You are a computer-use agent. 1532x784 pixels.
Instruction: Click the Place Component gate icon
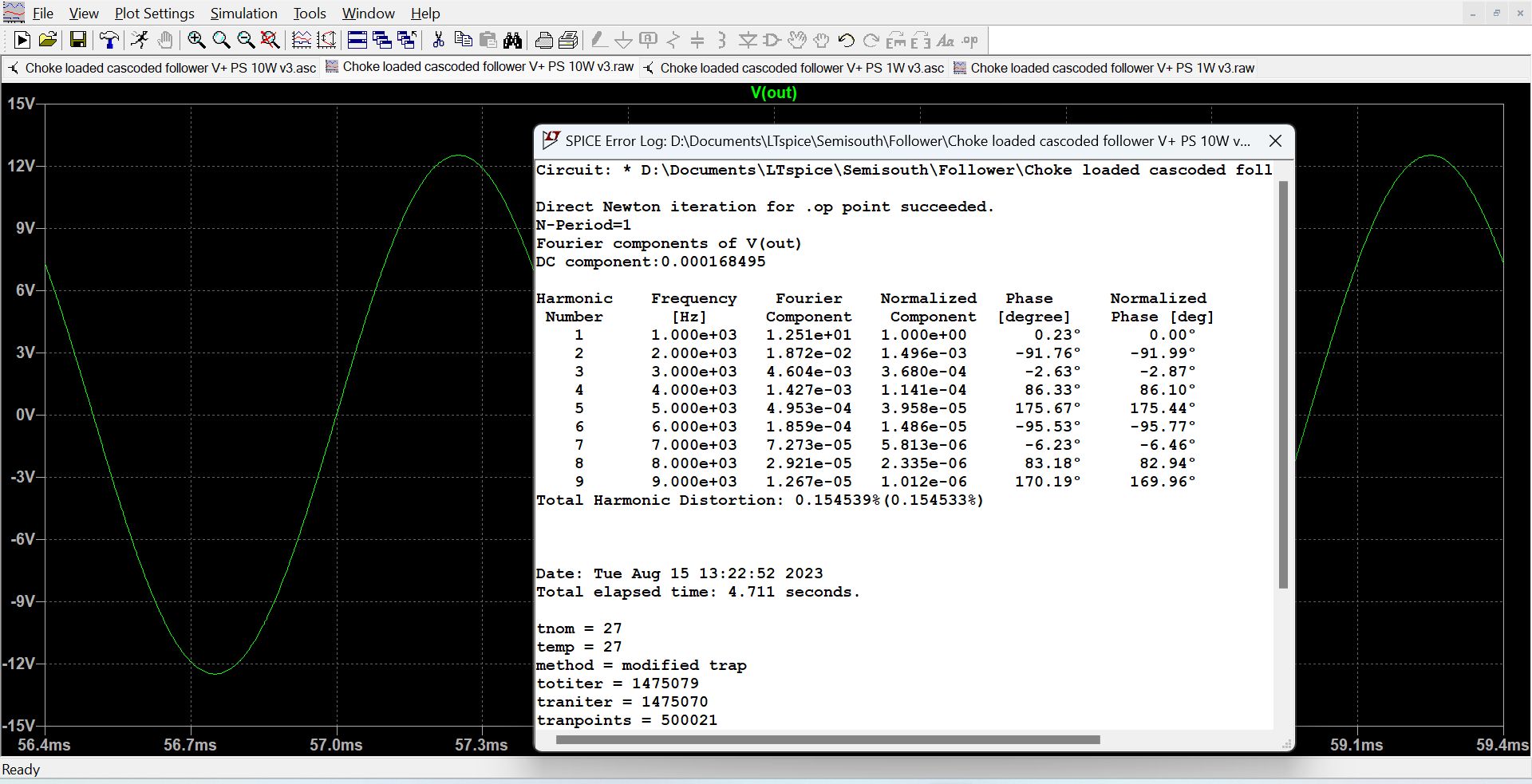(x=772, y=40)
